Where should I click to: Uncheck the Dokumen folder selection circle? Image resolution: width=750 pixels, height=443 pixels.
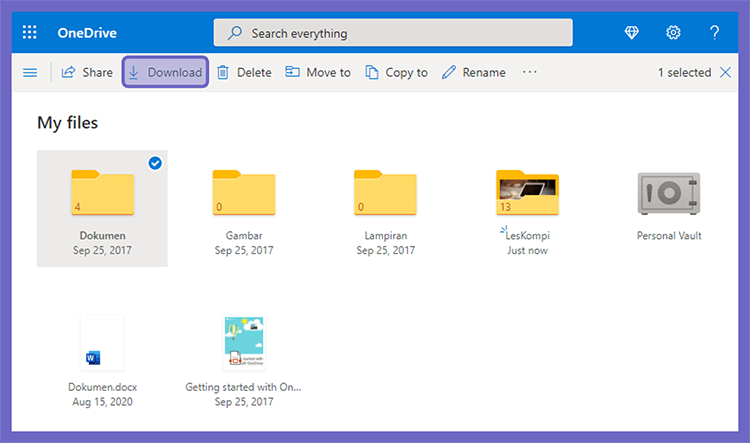(155, 163)
